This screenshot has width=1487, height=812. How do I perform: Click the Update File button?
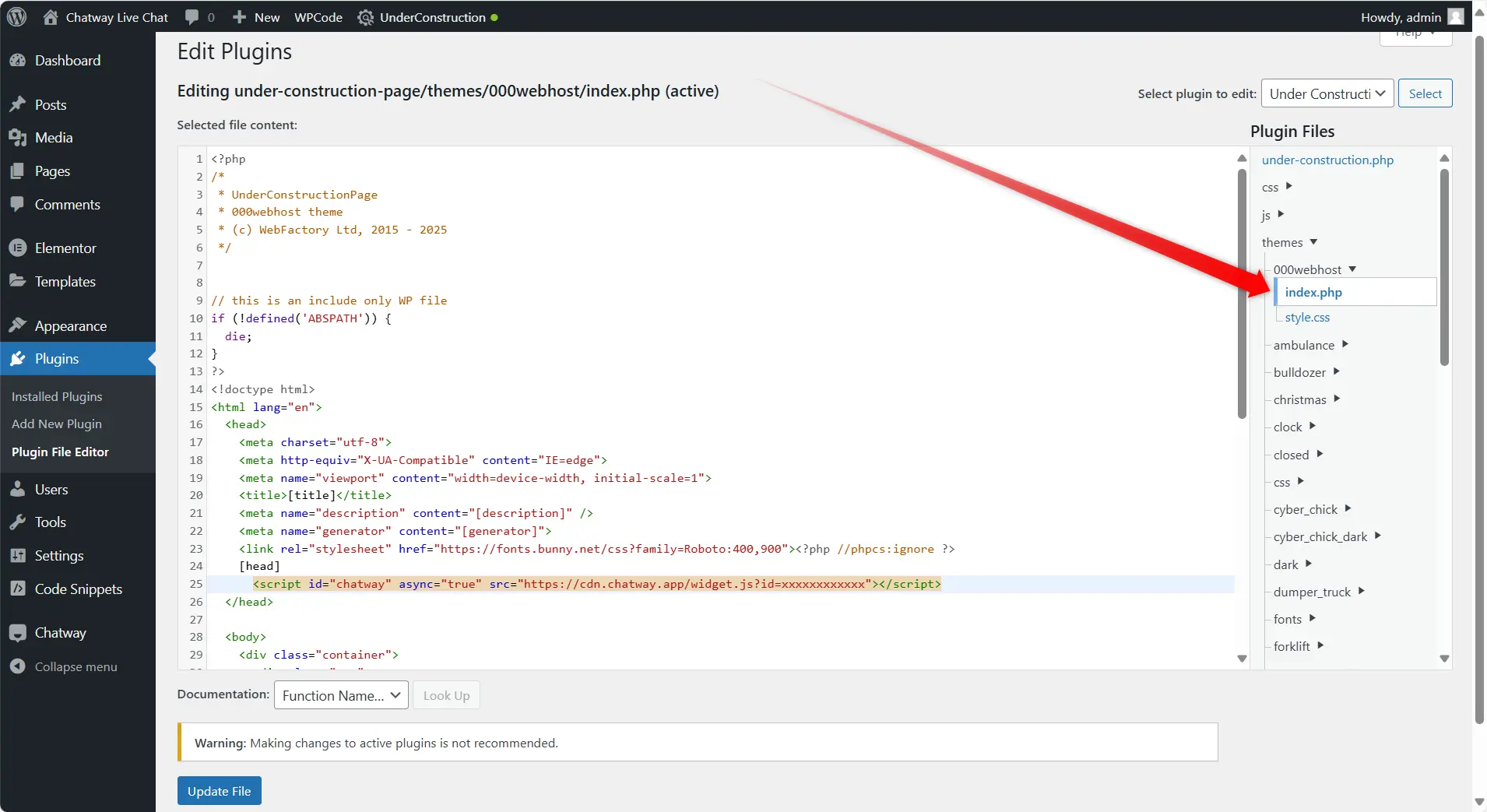220,791
